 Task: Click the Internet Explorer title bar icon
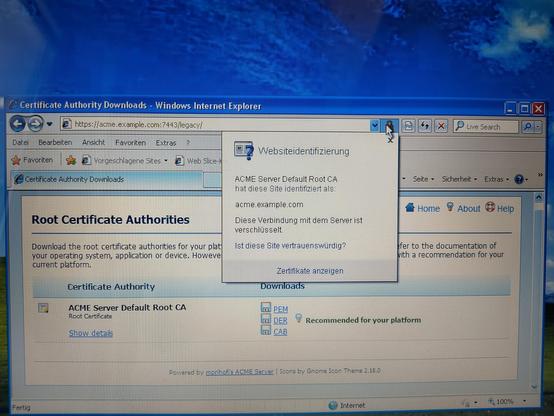click(x=12, y=104)
